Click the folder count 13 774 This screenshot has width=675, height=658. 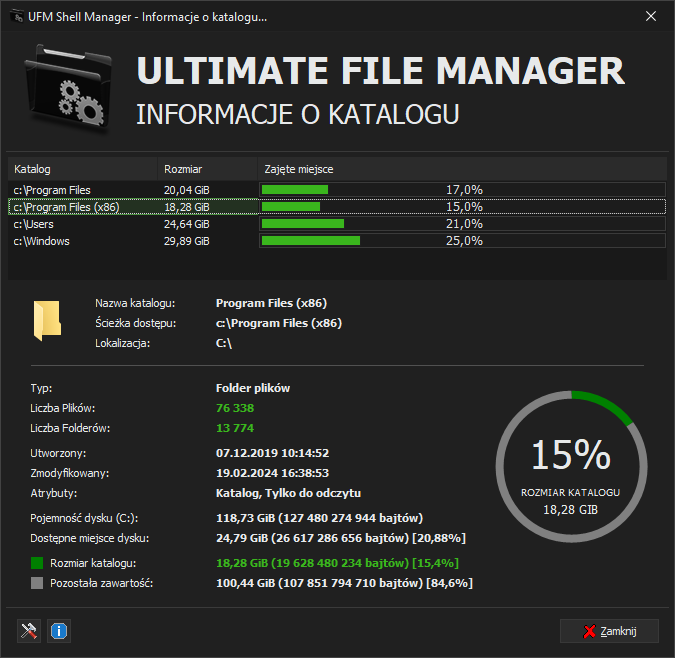pyautogui.click(x=235, y=428)
